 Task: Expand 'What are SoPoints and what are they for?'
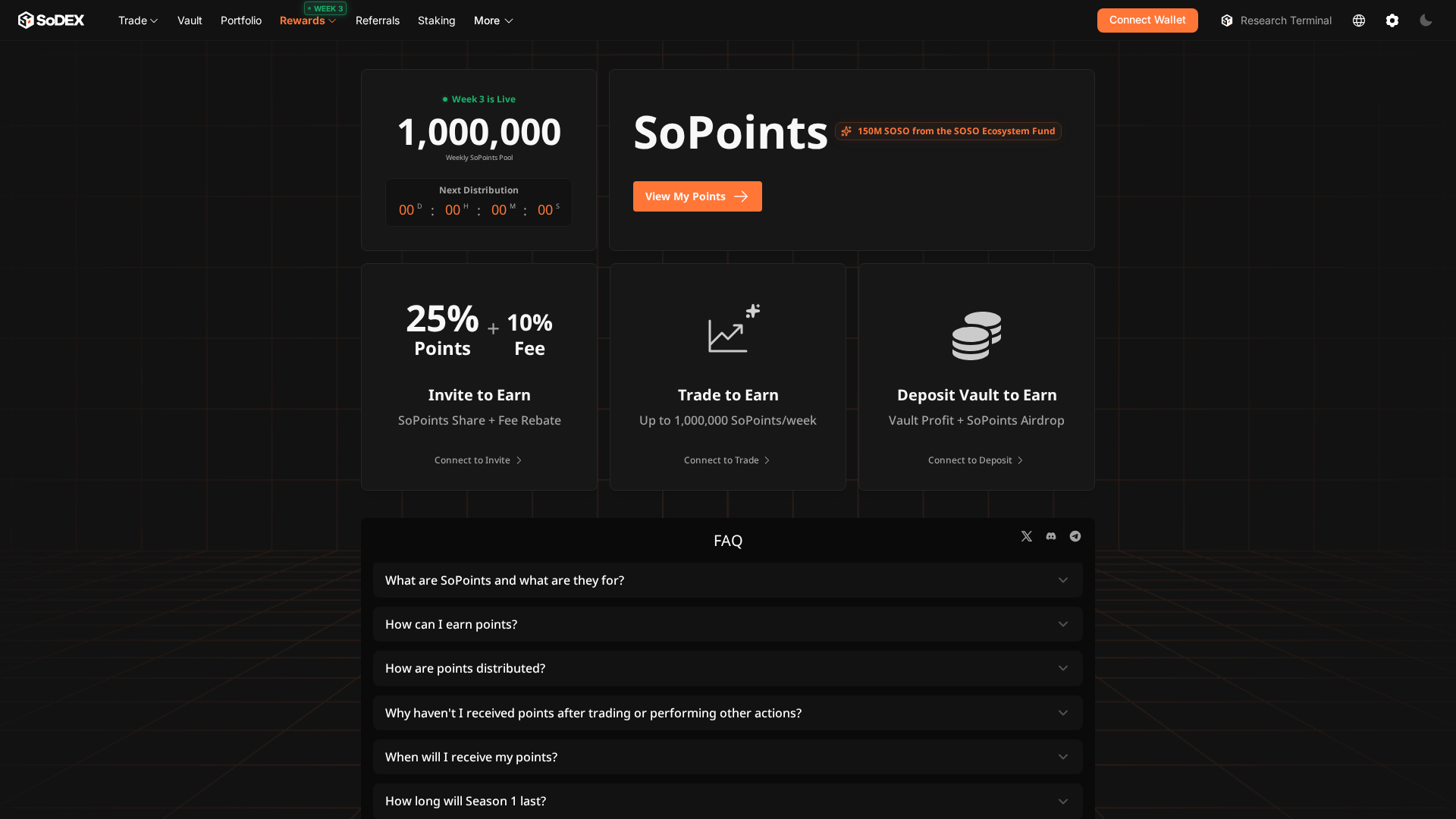tap(727, 580)
